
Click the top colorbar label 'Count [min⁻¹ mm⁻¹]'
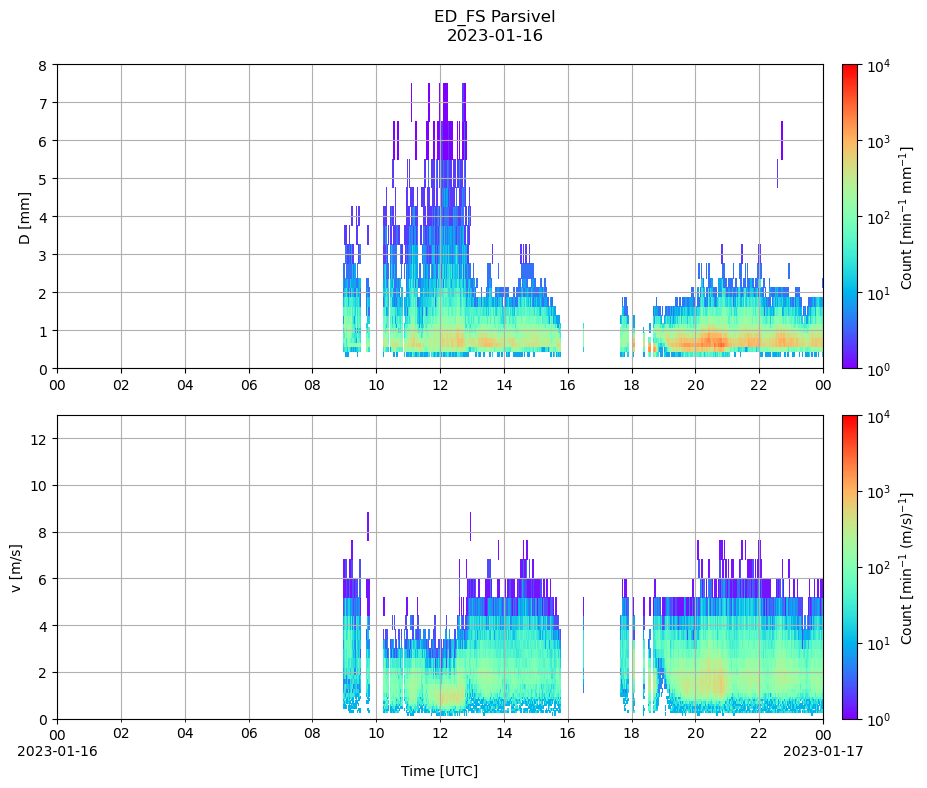[906, 217]
